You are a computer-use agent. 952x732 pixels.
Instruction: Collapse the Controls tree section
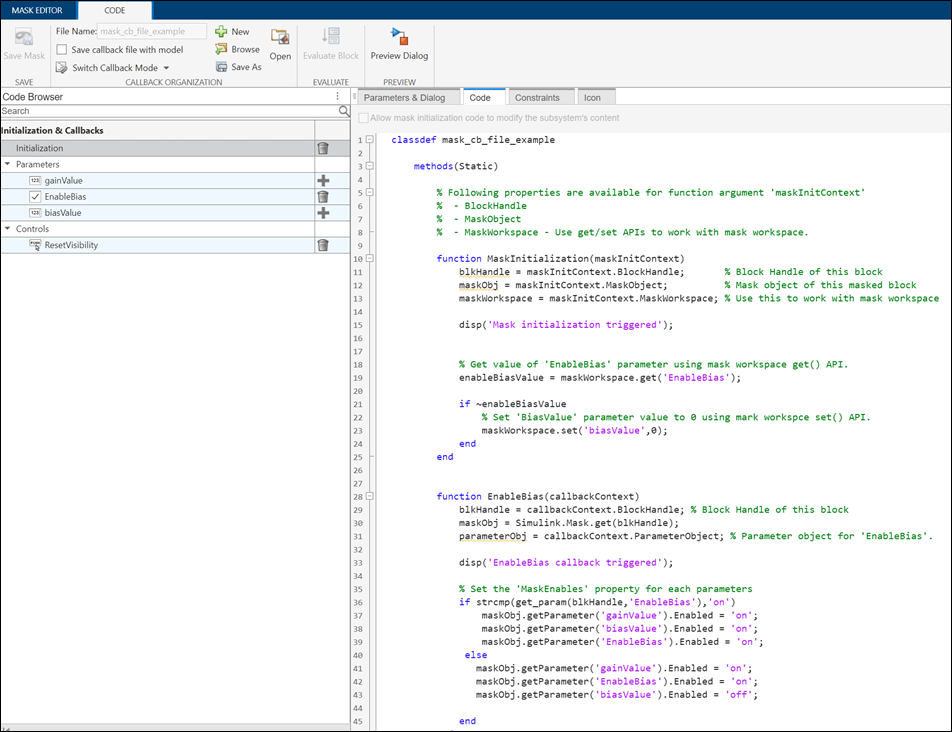tap(8, 229)
